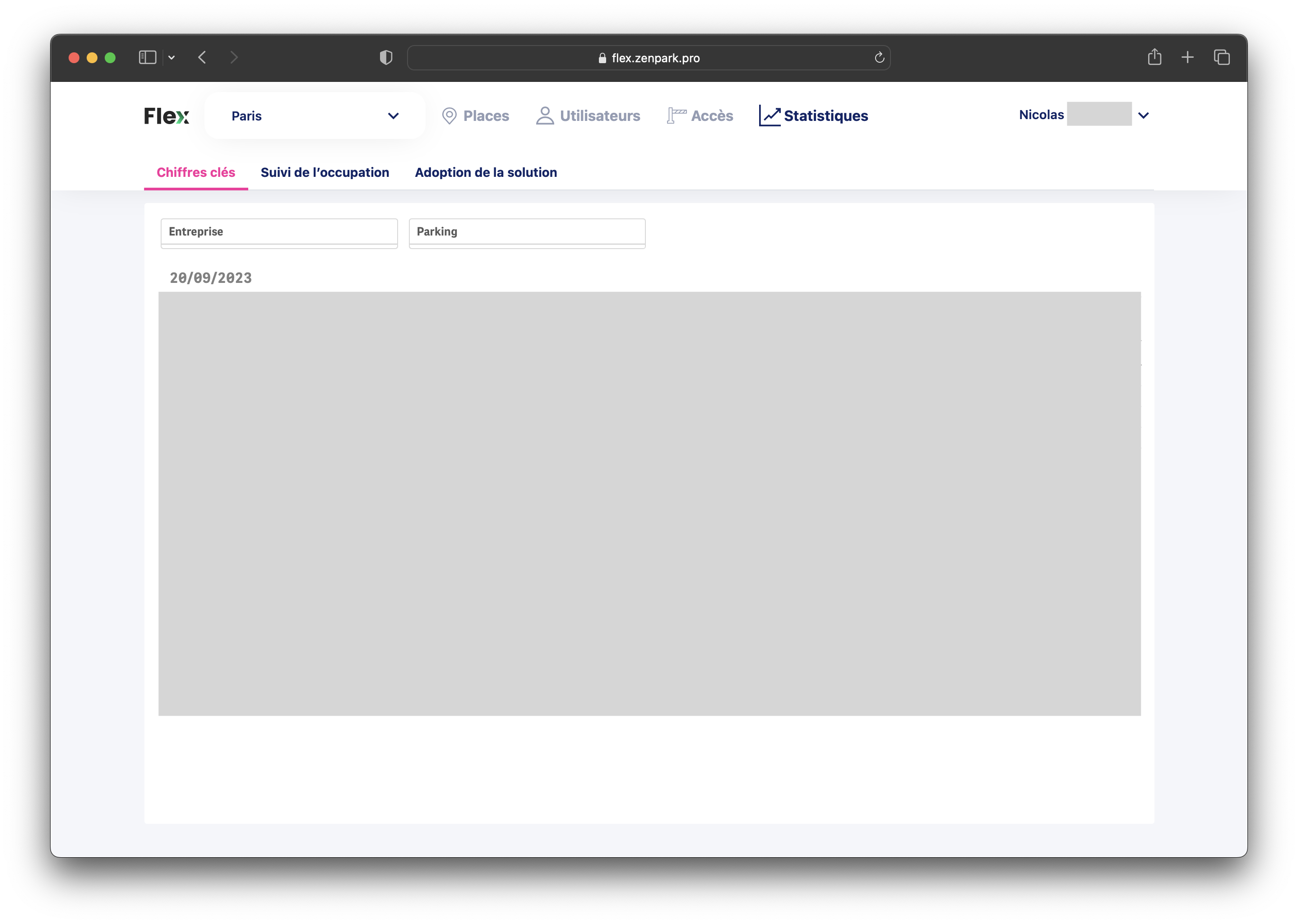Open a new Safari tab
The width and height of the screenshot is (1298, 924).
tap(1187, 57)
